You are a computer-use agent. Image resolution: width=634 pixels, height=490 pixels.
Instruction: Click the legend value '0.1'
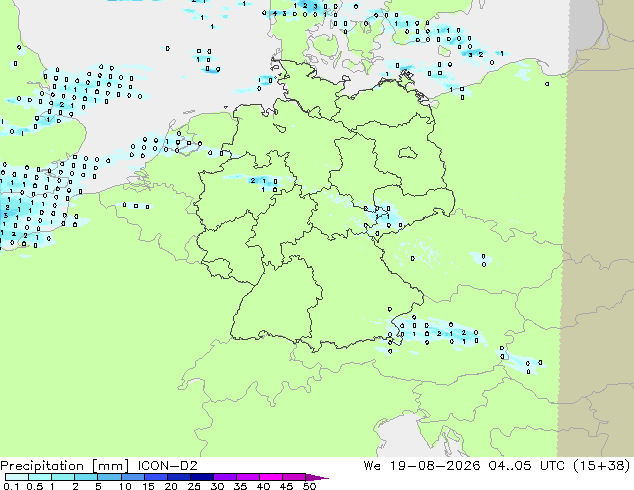pos(11,486)
